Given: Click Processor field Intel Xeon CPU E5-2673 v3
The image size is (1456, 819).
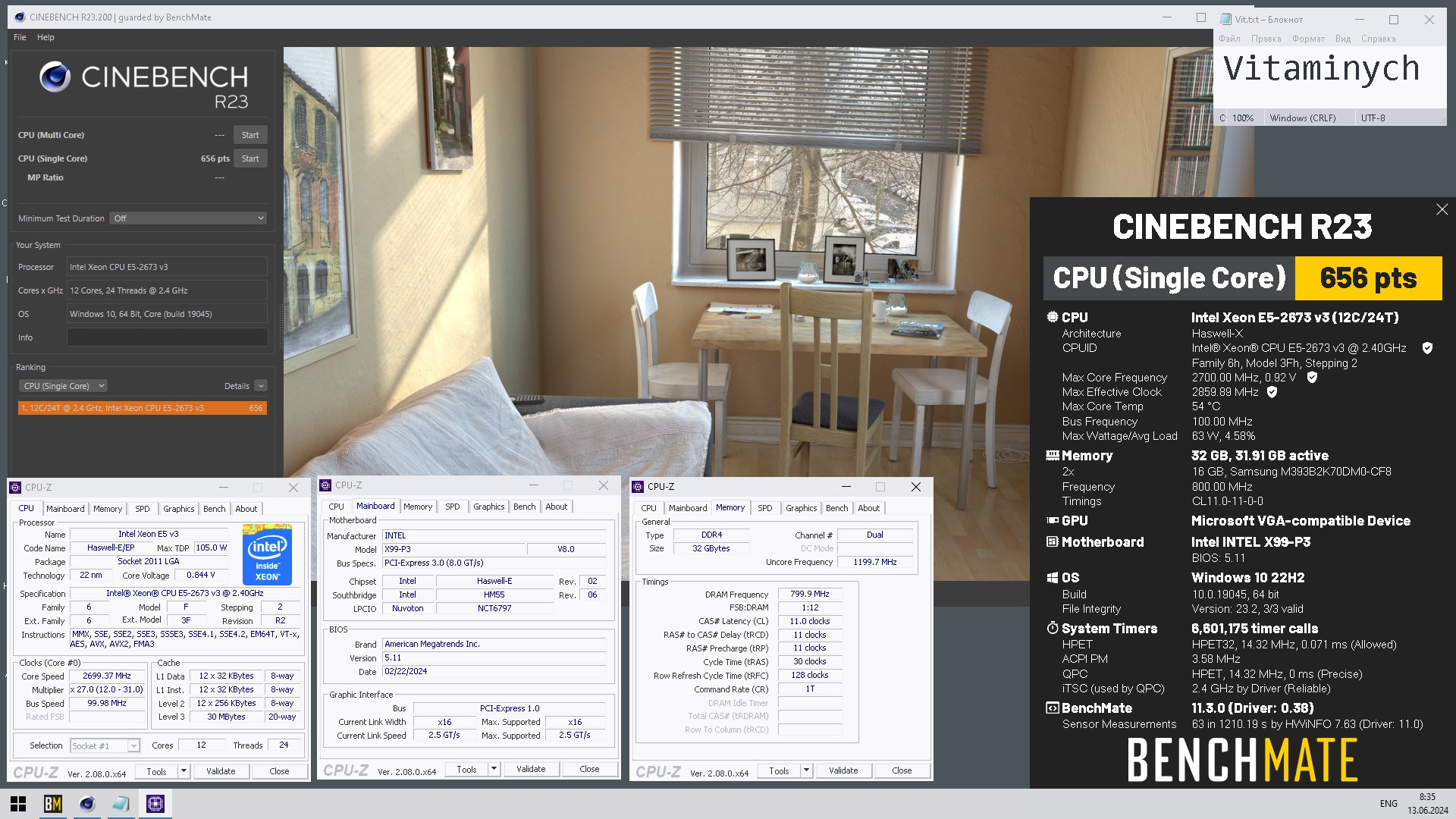Looking at the screenshot, I should 167,267.
